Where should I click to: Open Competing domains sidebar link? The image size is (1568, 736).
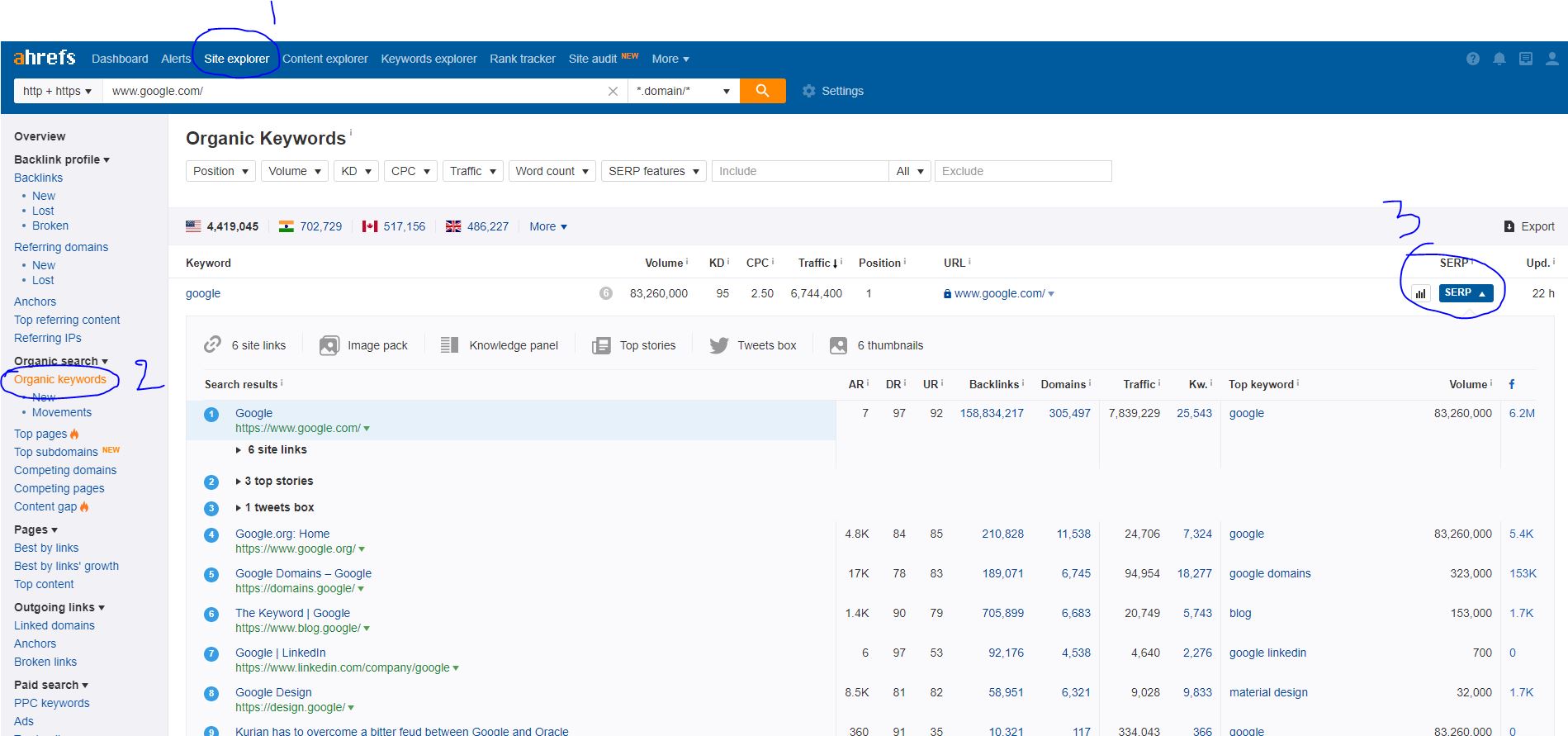pos(65,470)
